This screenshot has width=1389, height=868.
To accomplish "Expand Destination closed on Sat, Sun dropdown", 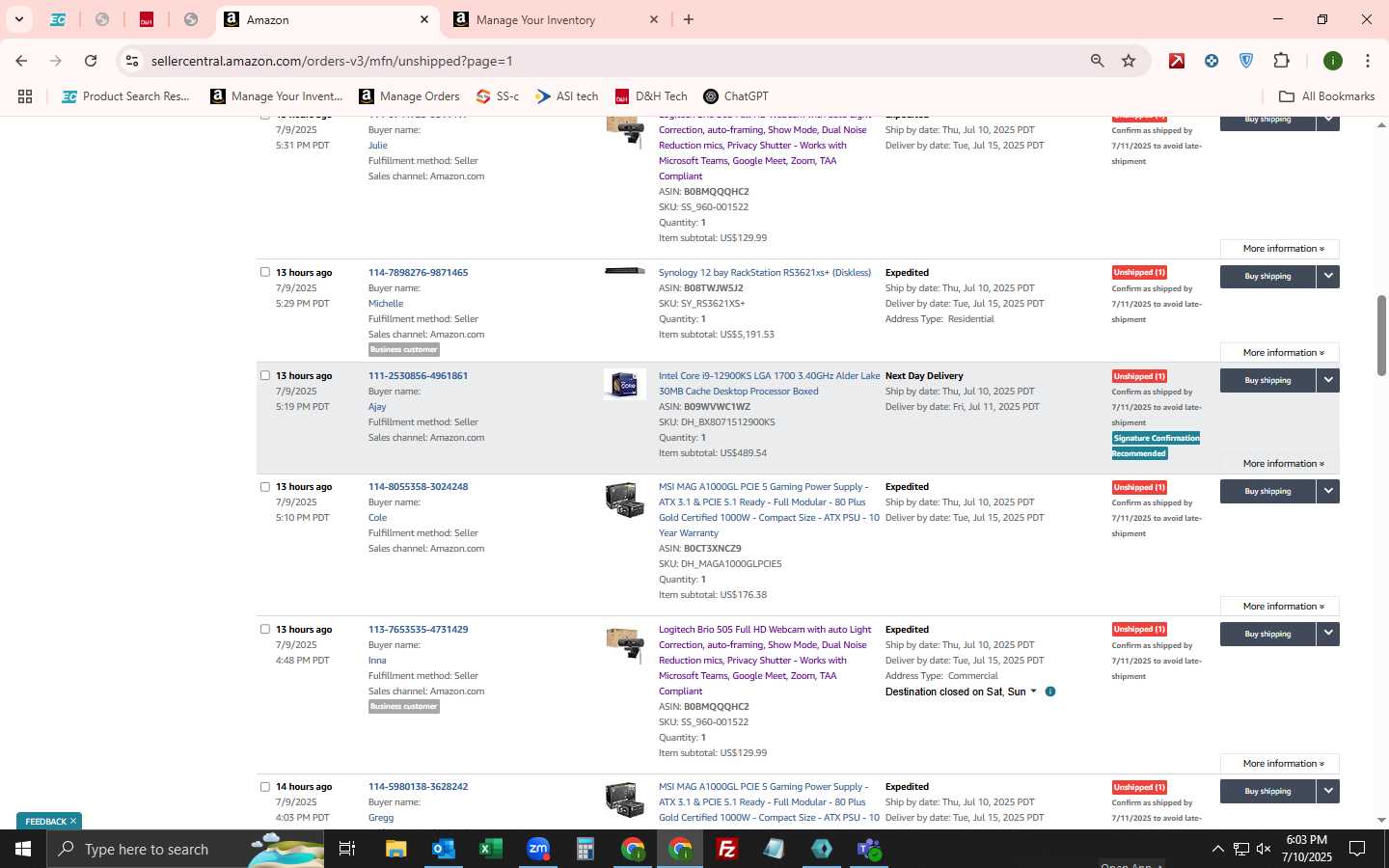I will pos(961,692).
